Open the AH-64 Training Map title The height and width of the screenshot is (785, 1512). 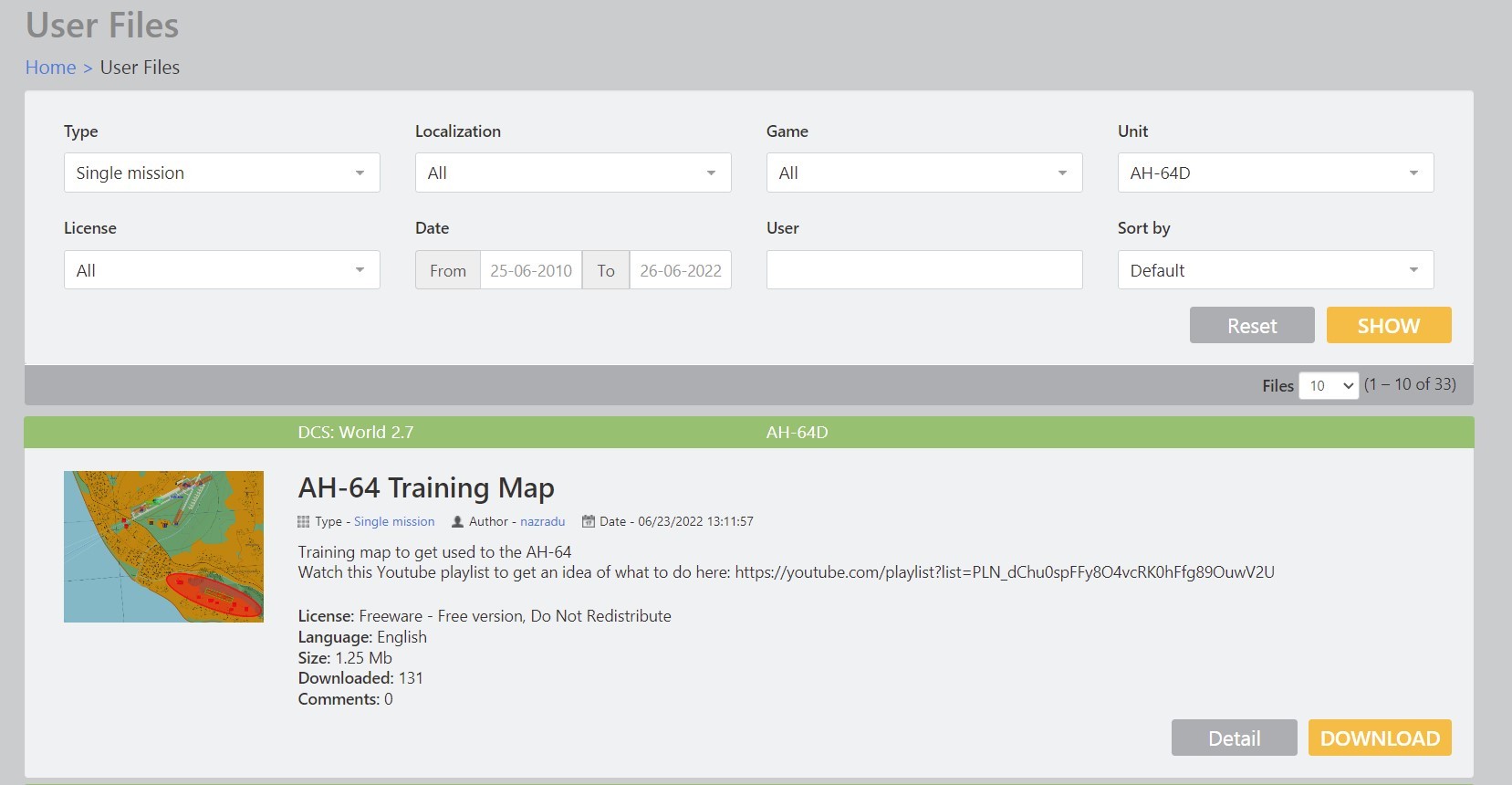pos(426,487)
